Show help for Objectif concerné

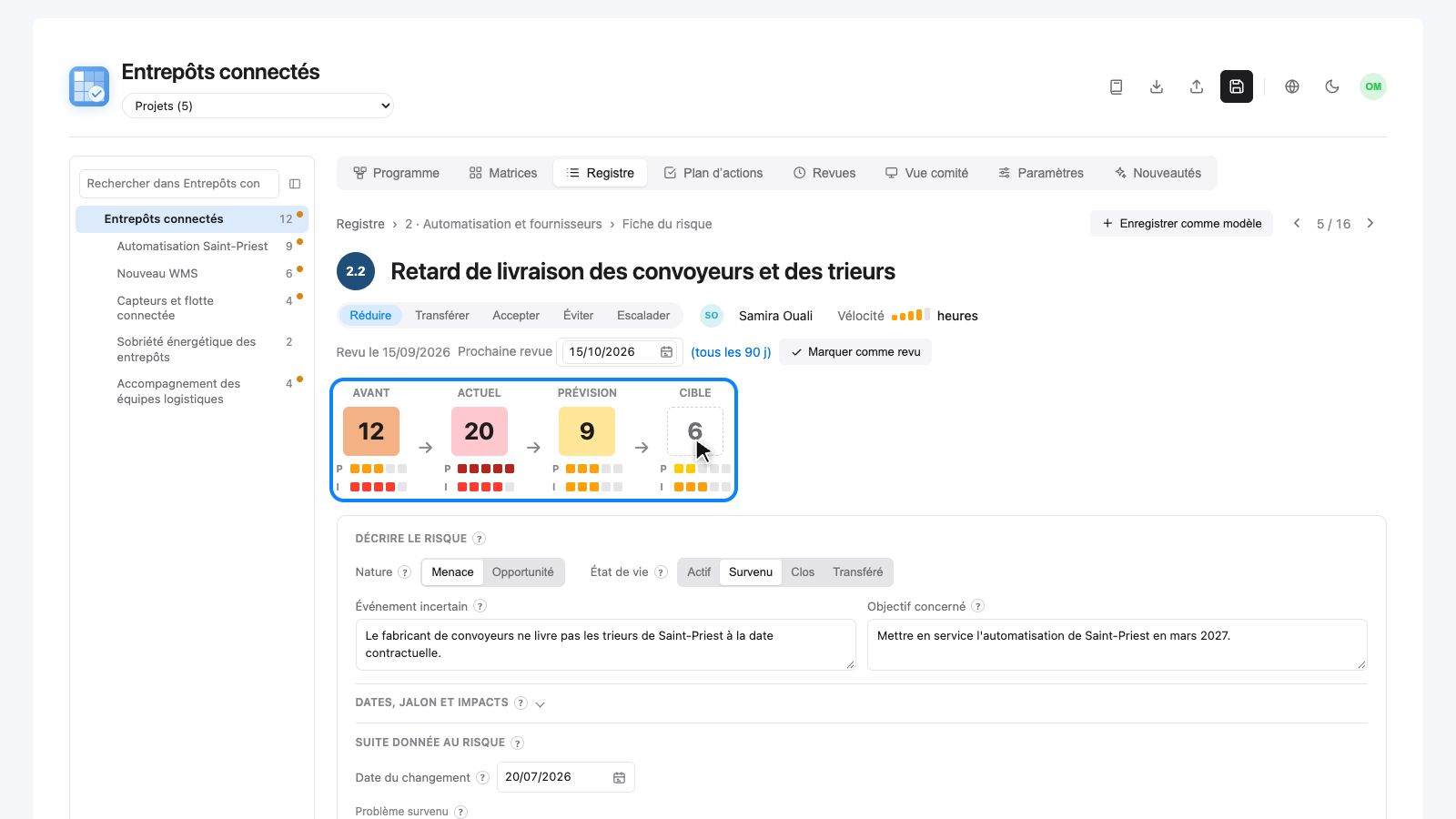click(977, 606)
